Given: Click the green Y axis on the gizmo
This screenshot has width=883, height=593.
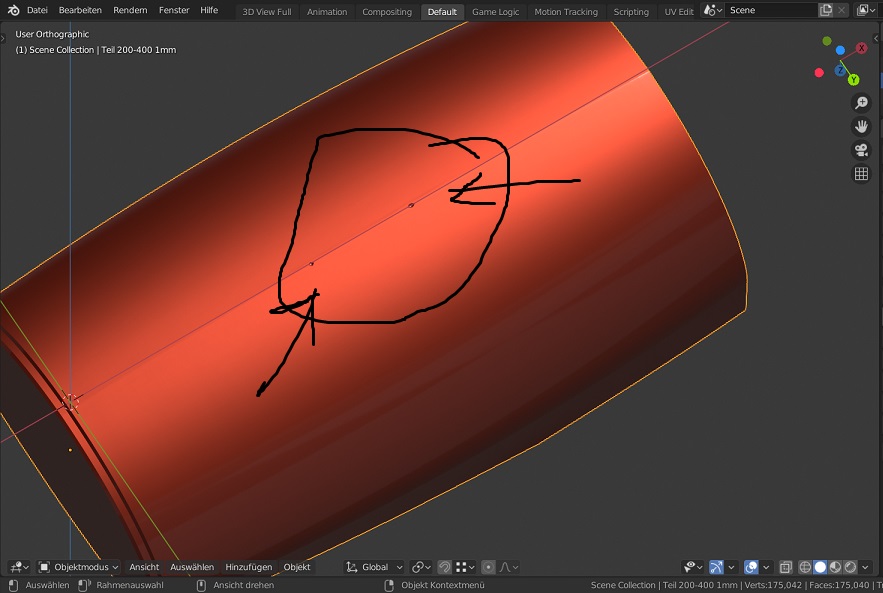Looking at the screenshot, I should tap(853, 79).
